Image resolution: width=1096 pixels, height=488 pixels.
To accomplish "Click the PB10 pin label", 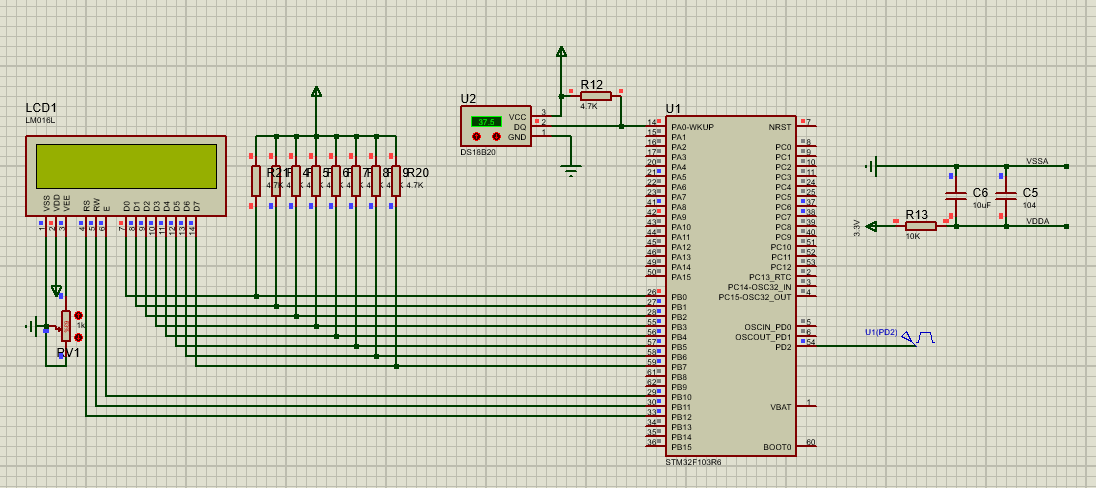I will click(x=682, y=397).
